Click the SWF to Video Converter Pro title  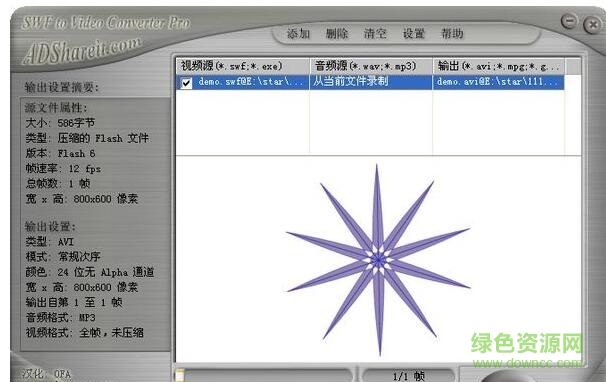(x=106, y=23)
